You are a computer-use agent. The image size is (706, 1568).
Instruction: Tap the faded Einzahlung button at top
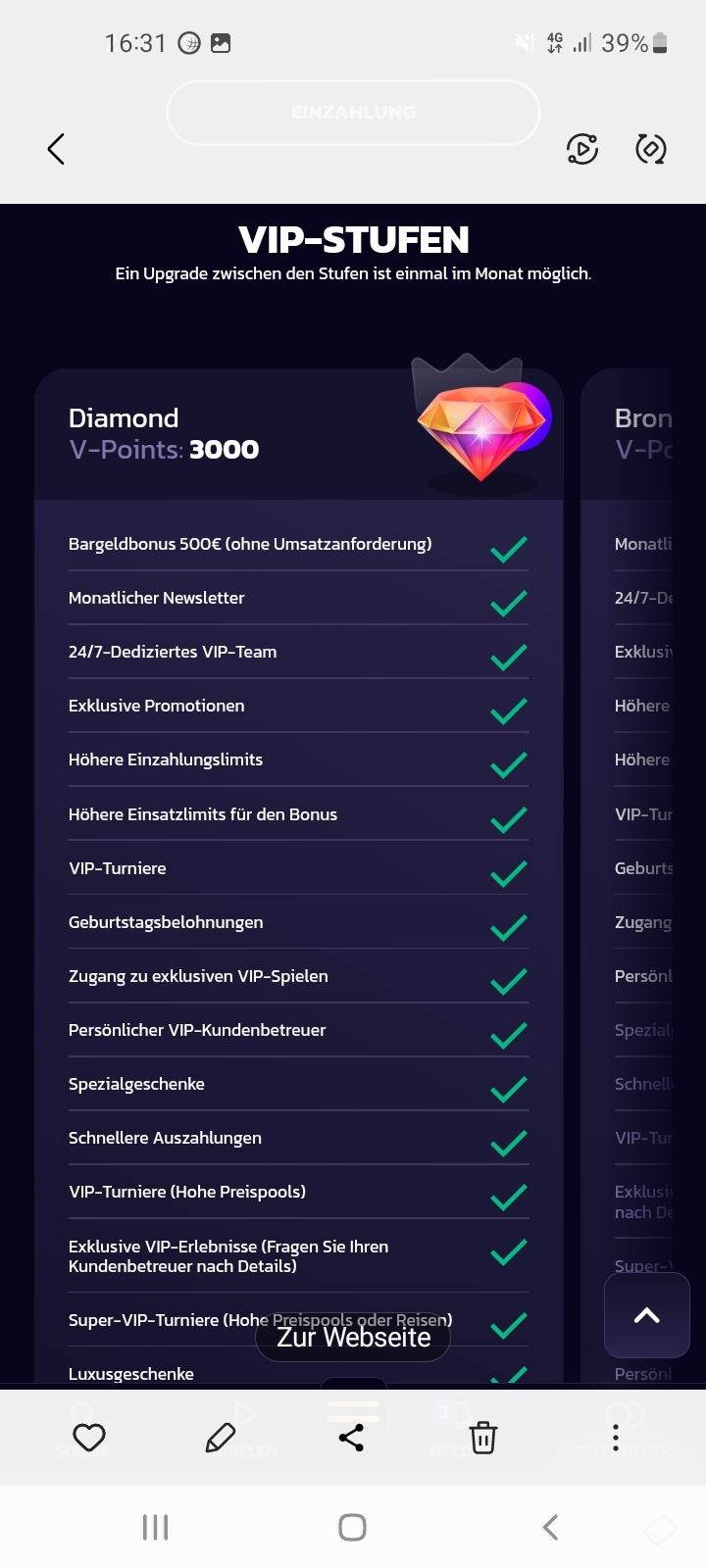[x=353, y=113]
